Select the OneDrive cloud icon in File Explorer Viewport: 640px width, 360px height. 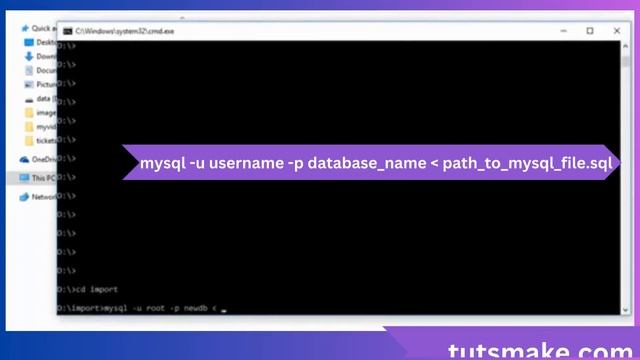24,159
